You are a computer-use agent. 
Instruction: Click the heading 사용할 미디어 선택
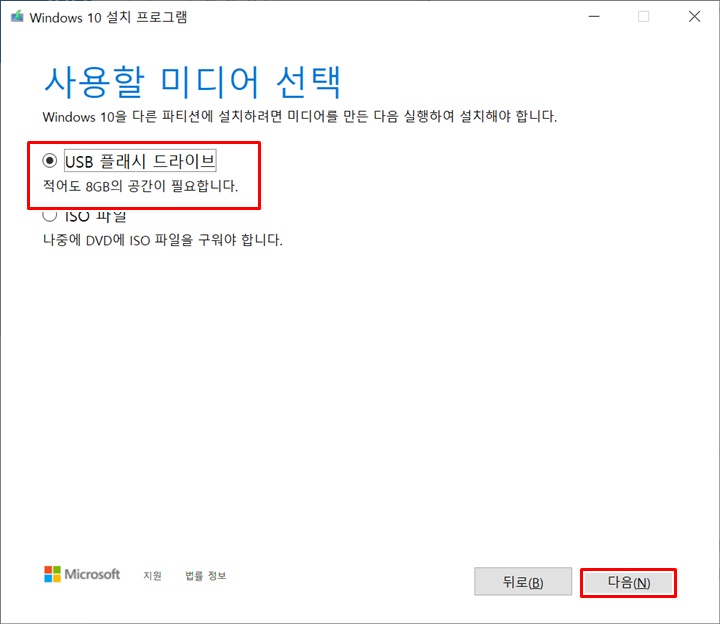coord(192,82)
